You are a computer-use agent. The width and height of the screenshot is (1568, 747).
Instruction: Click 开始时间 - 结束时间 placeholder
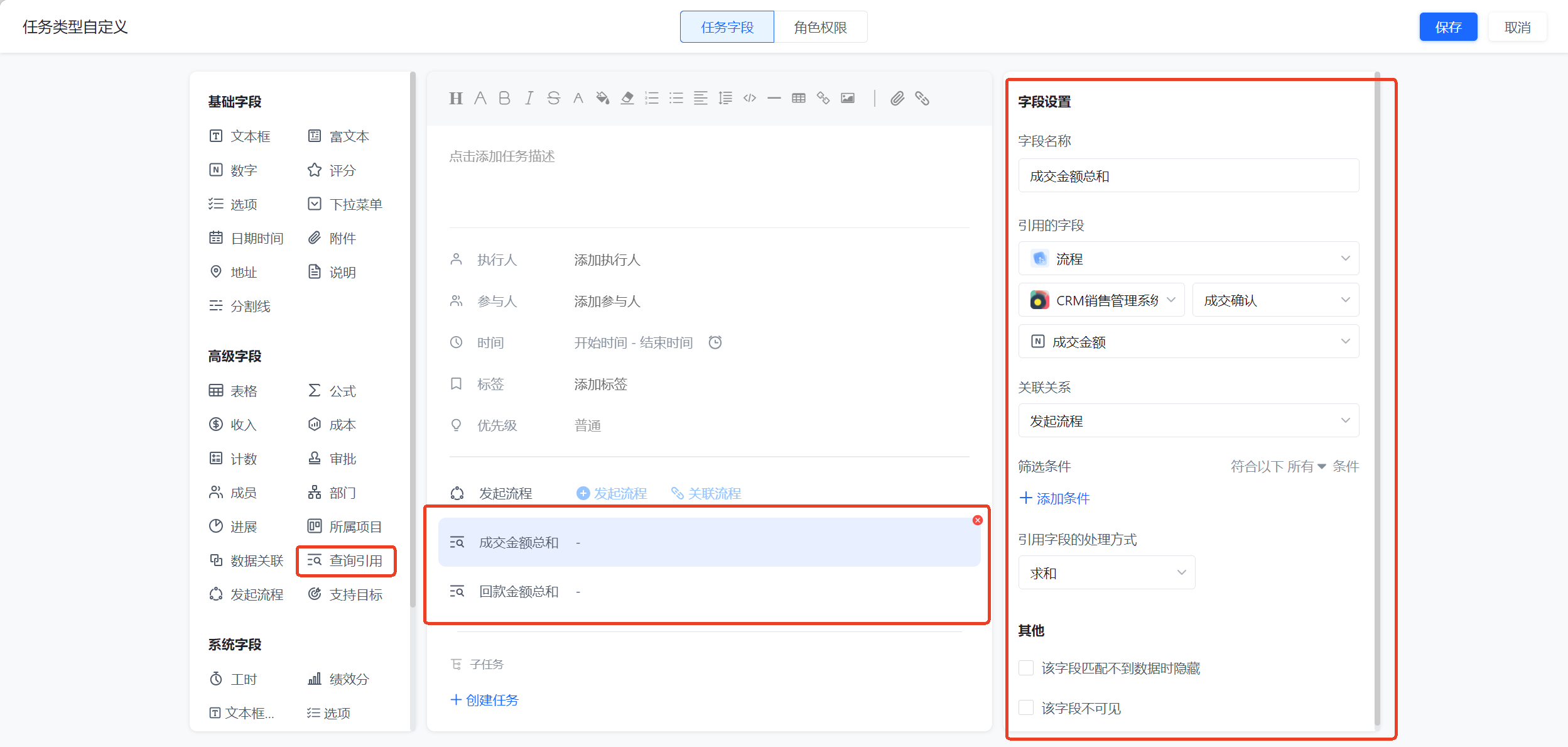[x=633, y=342]
